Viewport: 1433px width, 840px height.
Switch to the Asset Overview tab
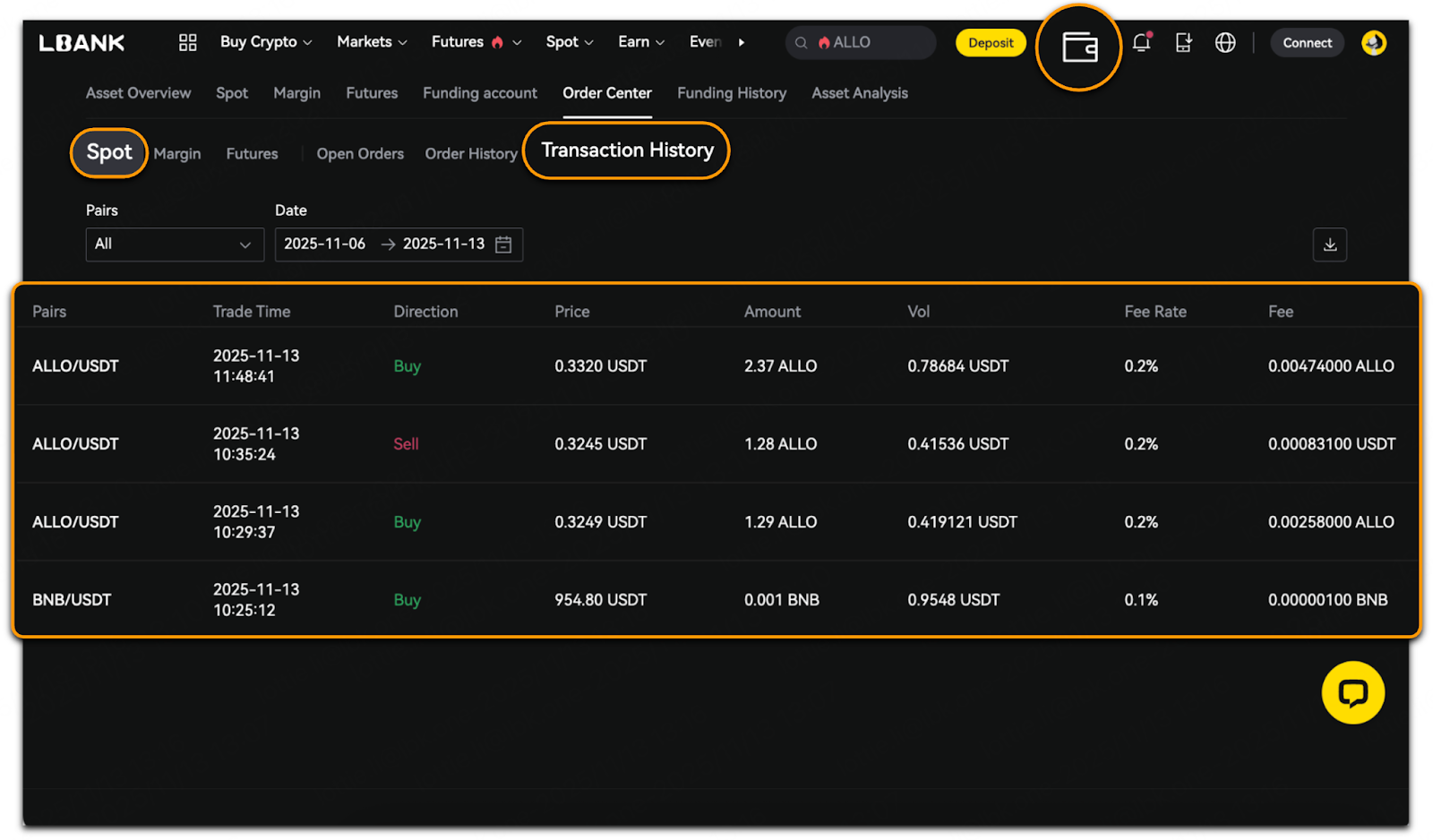pyautogui.click(x=138, y=93)
